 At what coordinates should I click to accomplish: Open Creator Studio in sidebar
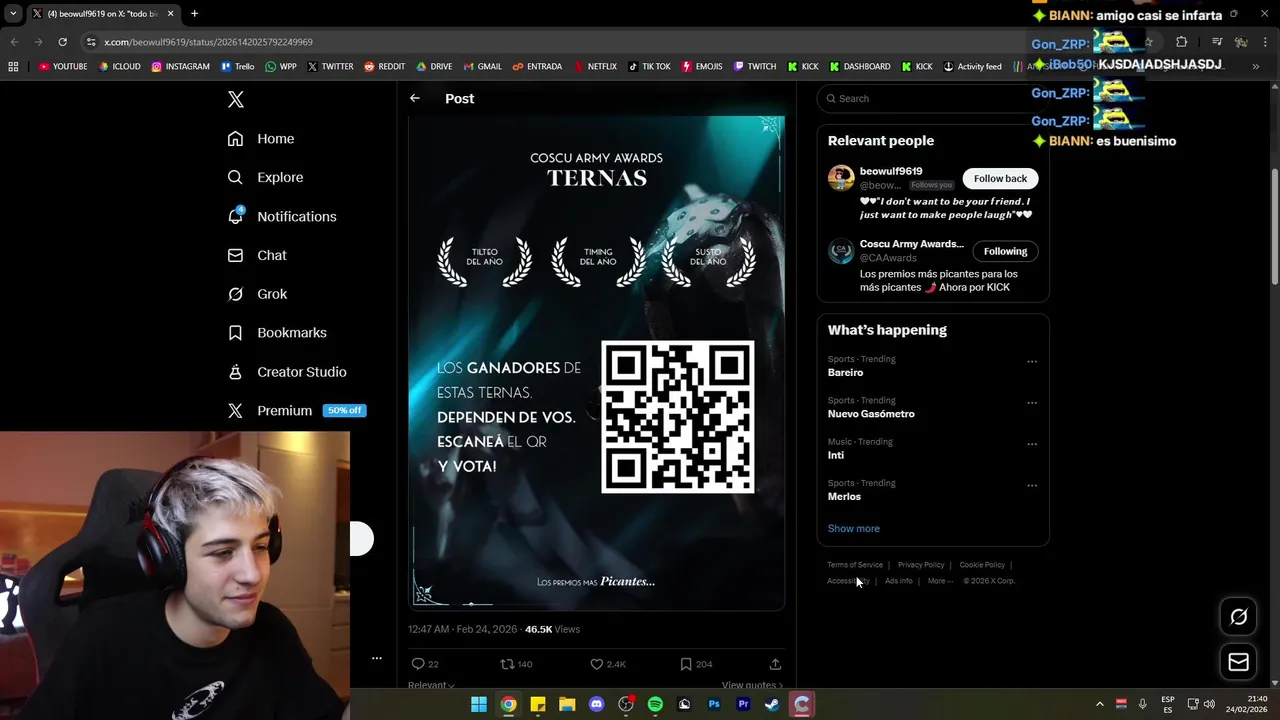click(x=287, y=372)
